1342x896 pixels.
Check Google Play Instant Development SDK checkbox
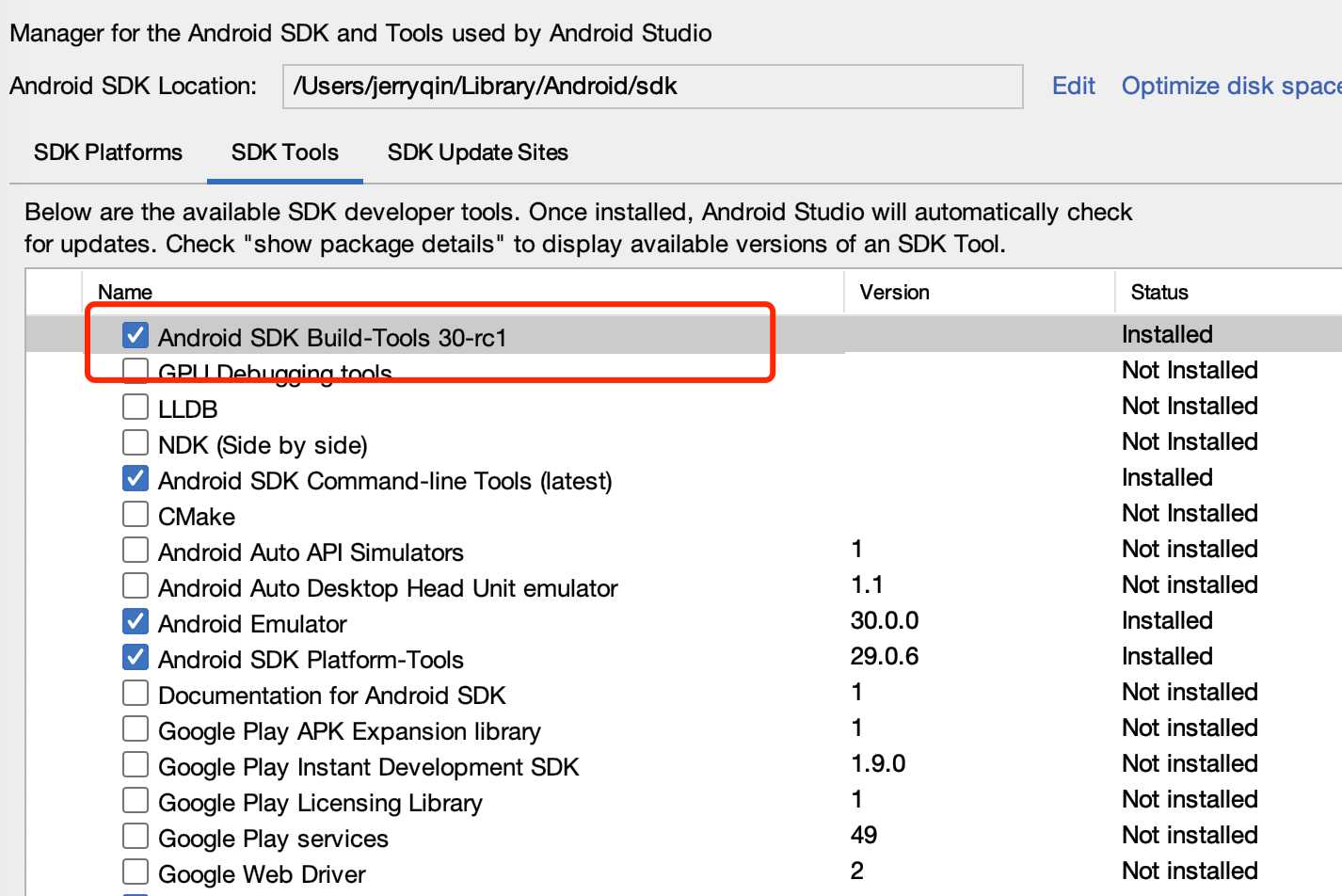[136, 764]
